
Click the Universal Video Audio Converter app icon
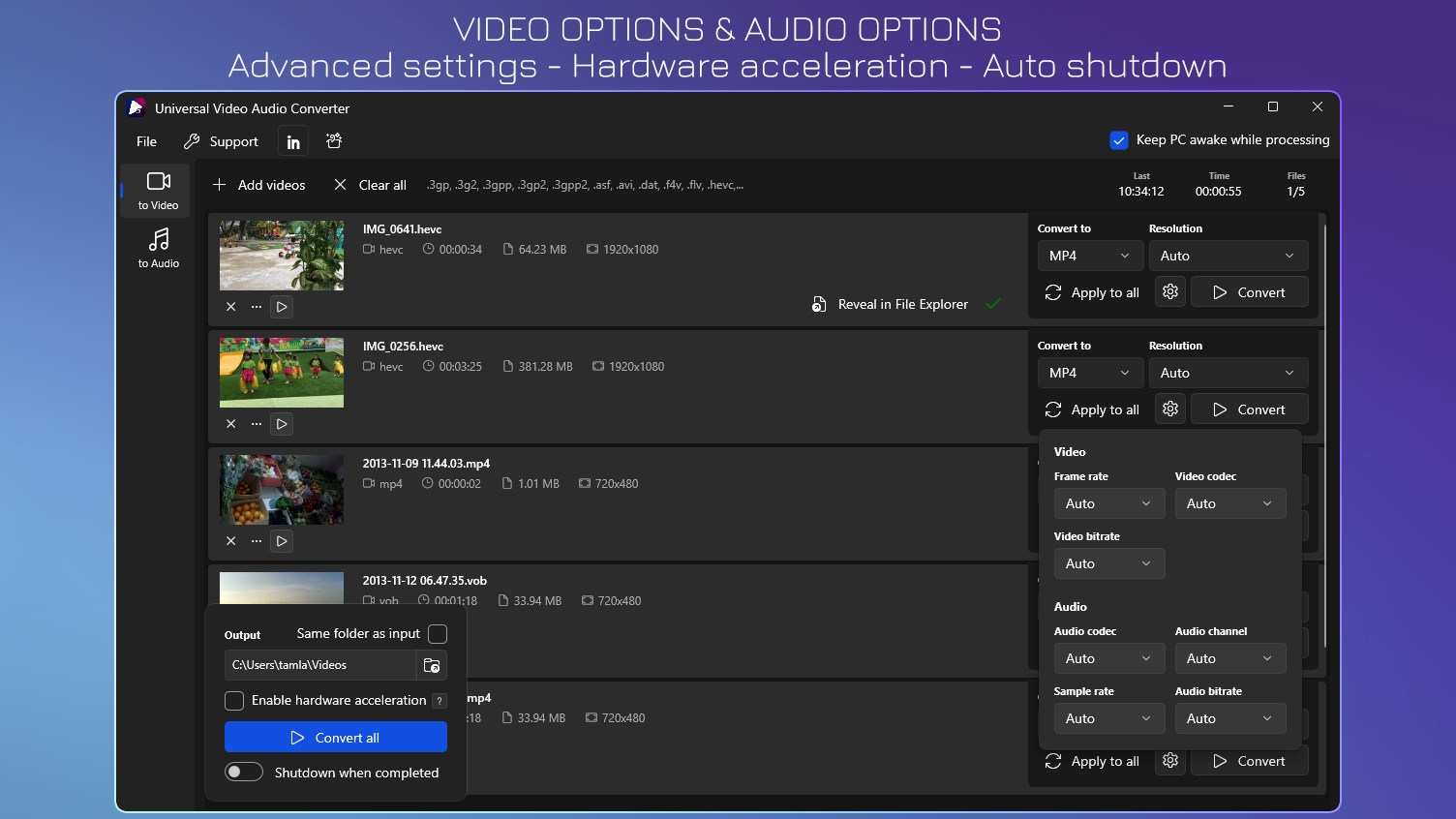(x=136, y=107)
